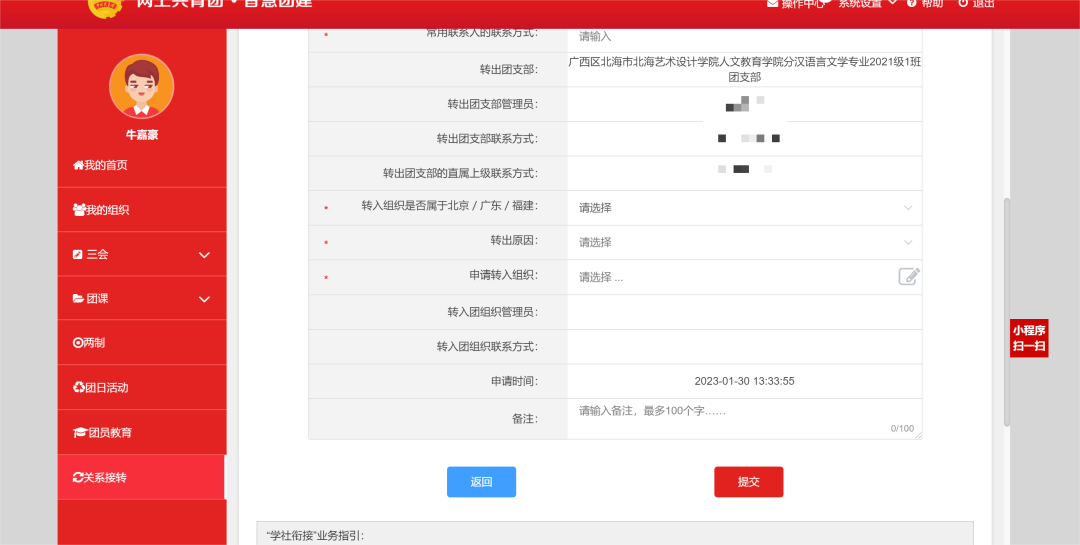This screenshot has width=1080, height=545.
Task: Click the 备注 remarks text area
Action: 744,418
